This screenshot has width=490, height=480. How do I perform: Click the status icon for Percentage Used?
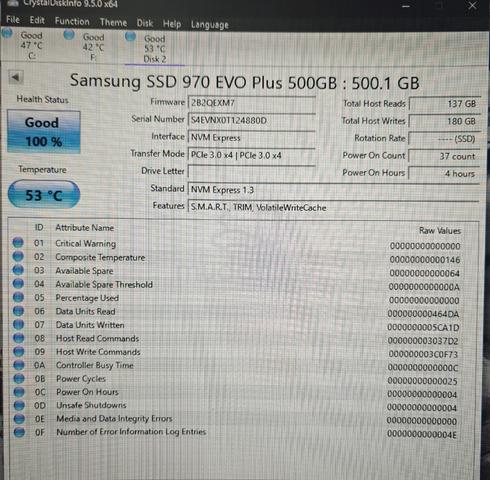coord(18,297)
